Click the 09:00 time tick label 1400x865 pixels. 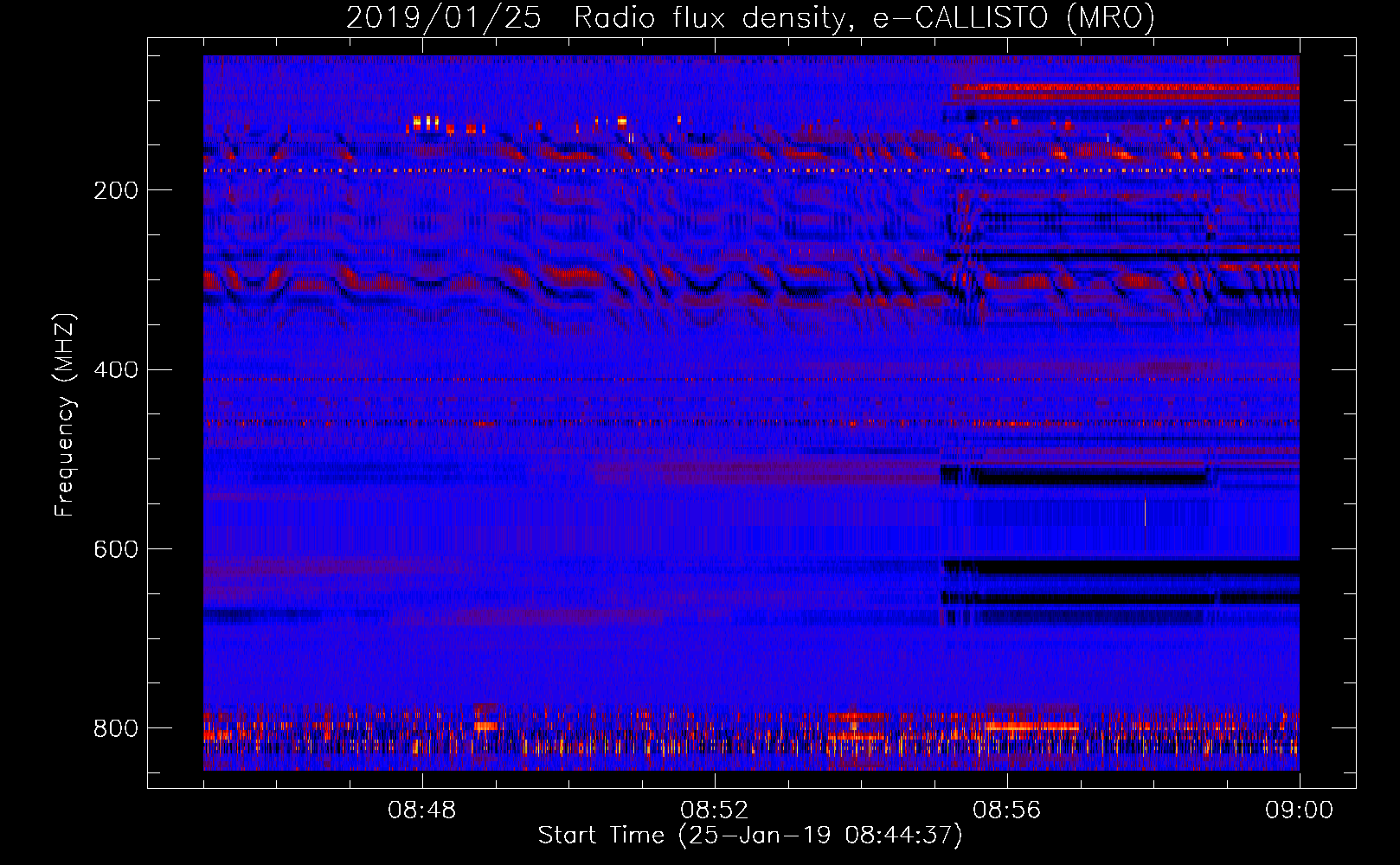pyautogui.click(x=1299, y=811)
